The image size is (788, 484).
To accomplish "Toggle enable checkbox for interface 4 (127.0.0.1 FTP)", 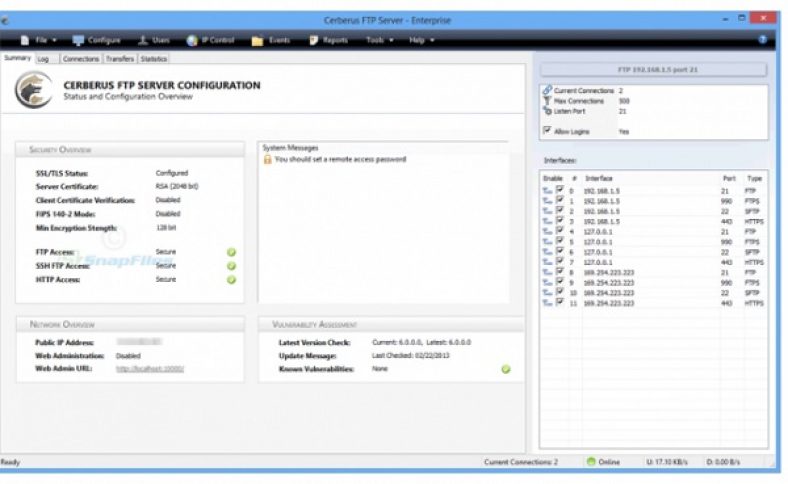I will click(x=559, y=231).
